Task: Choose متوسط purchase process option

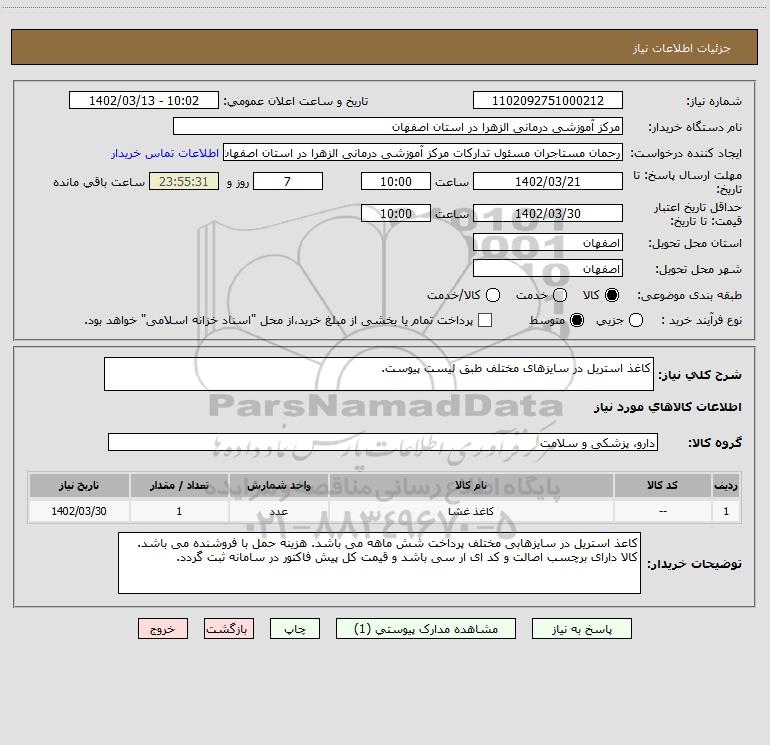Action: point(577,320)
